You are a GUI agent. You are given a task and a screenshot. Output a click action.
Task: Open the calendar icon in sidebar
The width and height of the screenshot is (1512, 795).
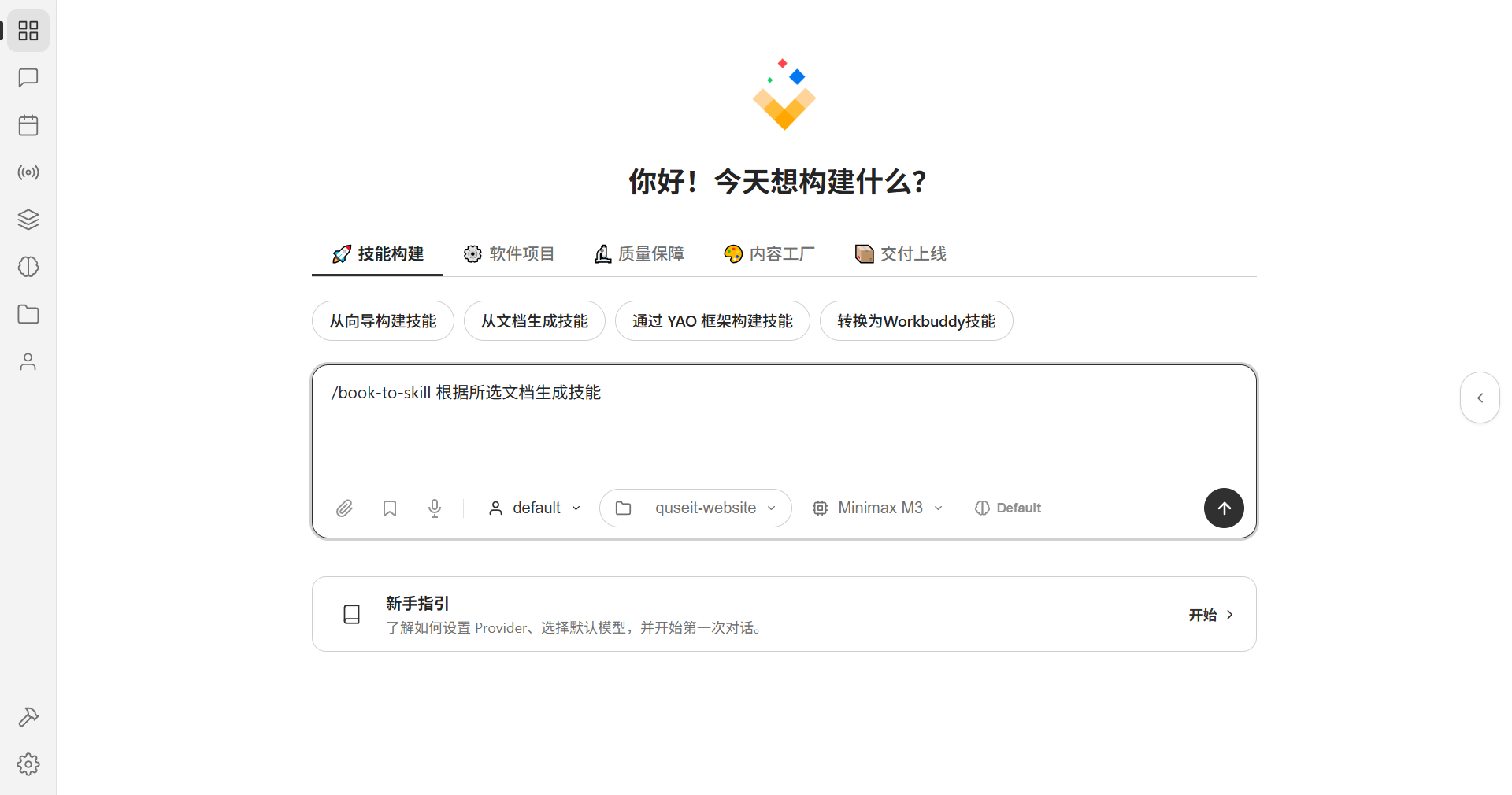coord(28,125)
